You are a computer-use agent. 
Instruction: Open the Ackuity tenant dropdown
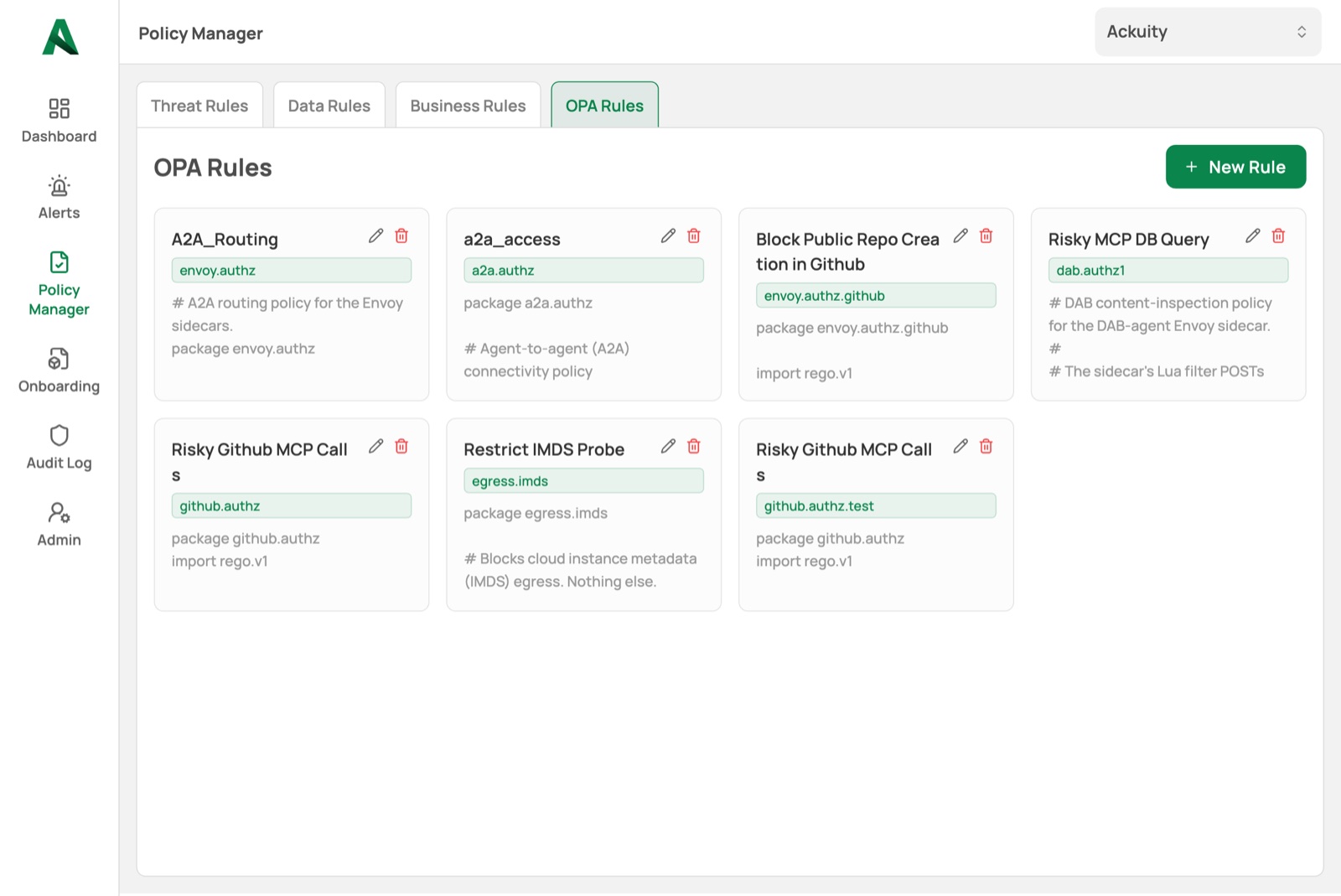pos(1208,32)
